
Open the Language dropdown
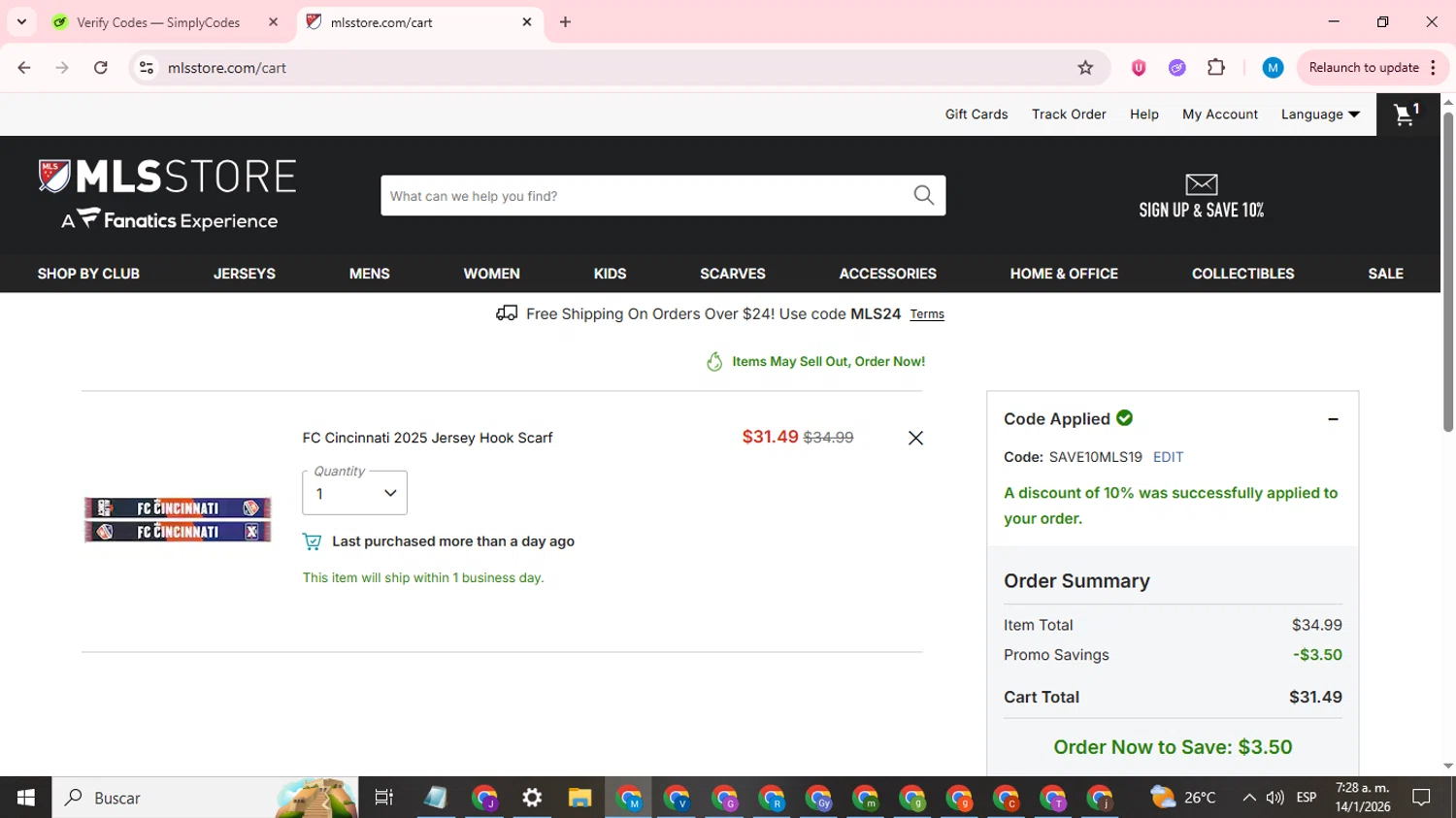point(1320,115)
